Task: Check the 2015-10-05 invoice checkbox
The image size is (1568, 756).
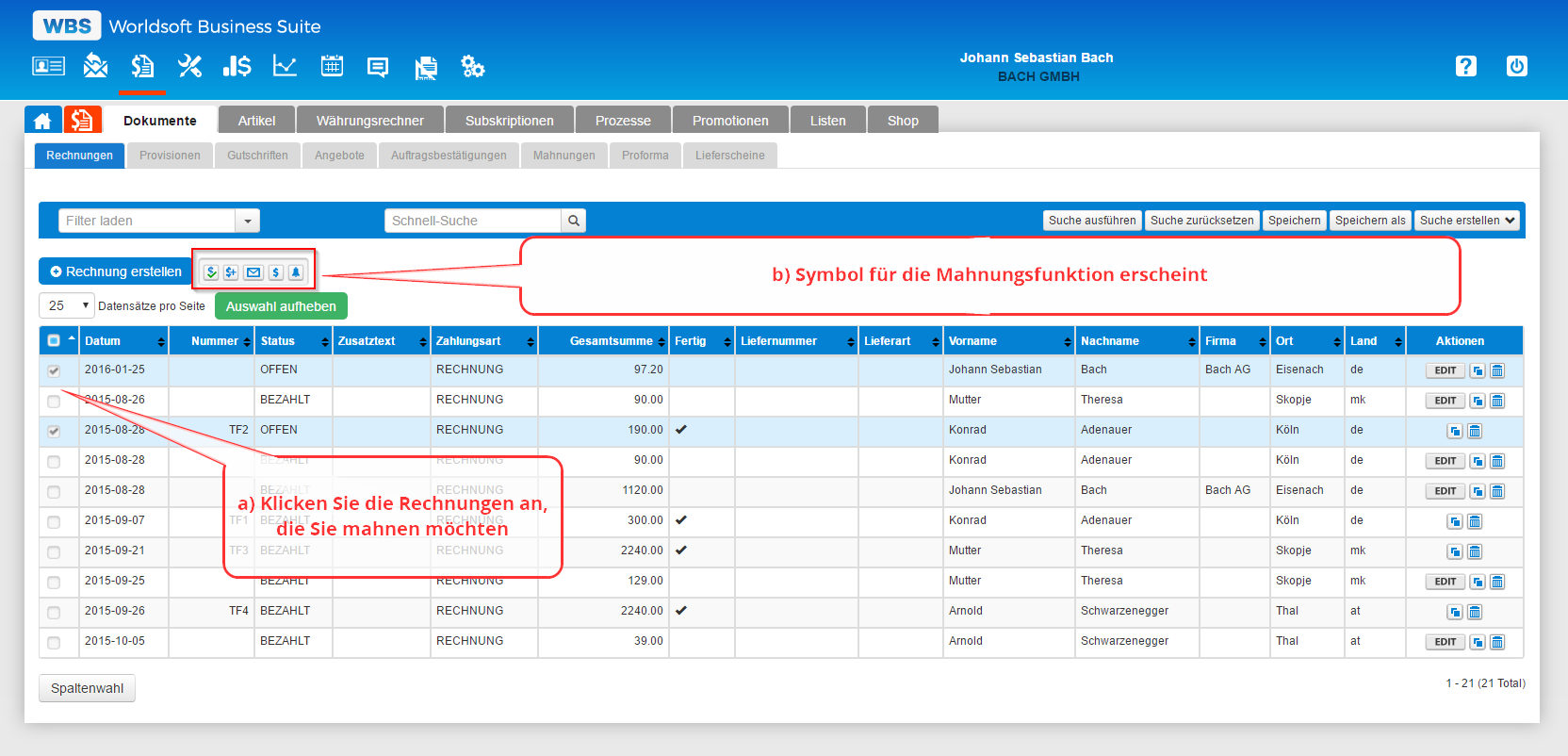Action: [x=54, y=642]
